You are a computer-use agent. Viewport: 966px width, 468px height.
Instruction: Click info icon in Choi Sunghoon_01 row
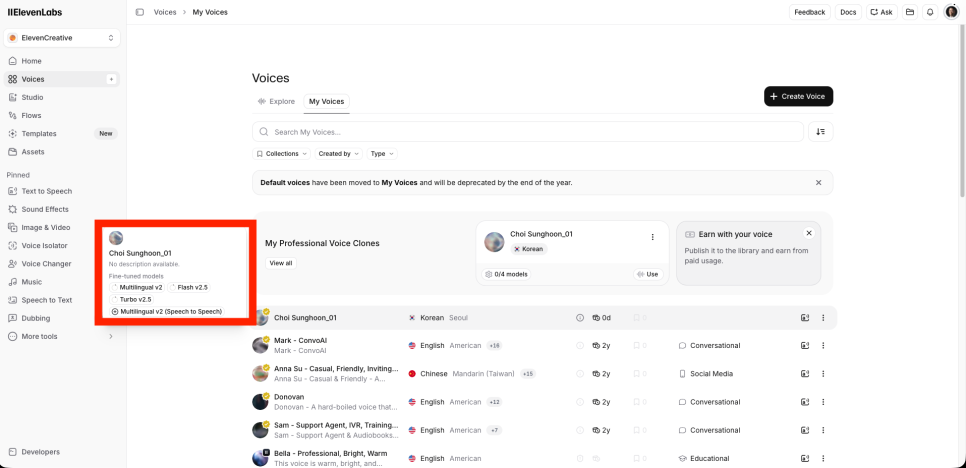580,318
